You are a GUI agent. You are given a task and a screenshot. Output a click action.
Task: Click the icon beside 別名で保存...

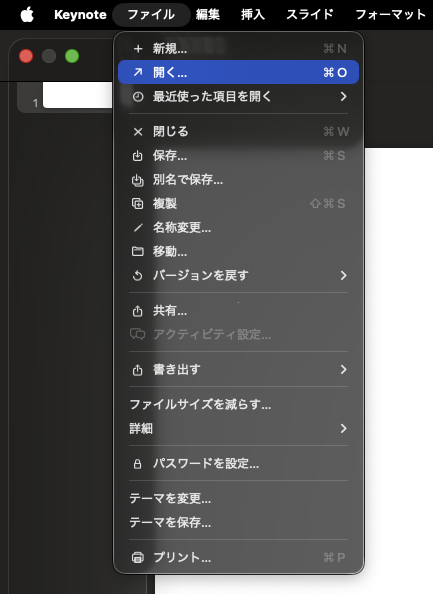[138, 180]
